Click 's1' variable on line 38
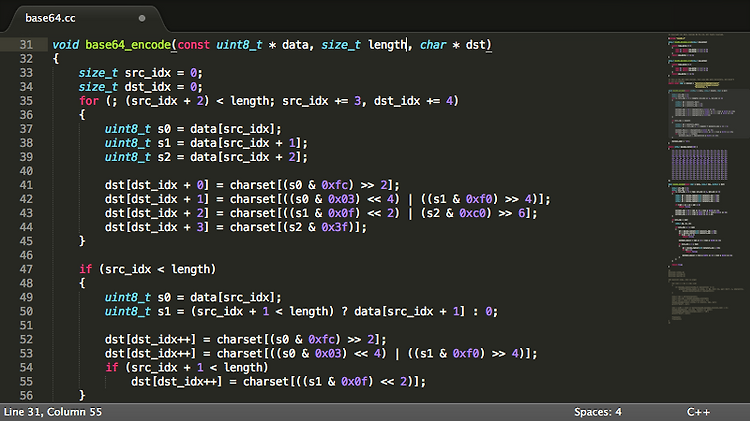This screenshot has height=421, width=750. [x=164, y=143]
